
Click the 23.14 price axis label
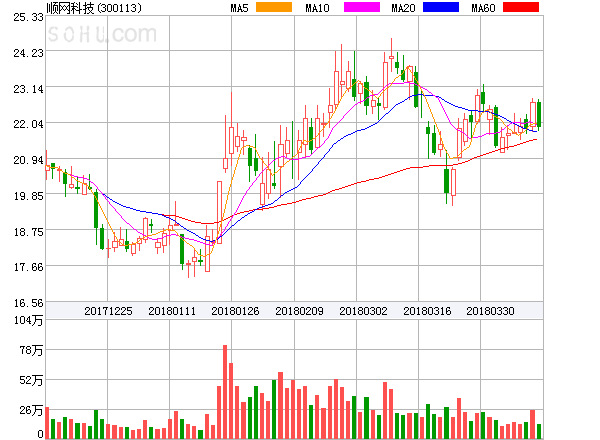click(x=28, y=89)
